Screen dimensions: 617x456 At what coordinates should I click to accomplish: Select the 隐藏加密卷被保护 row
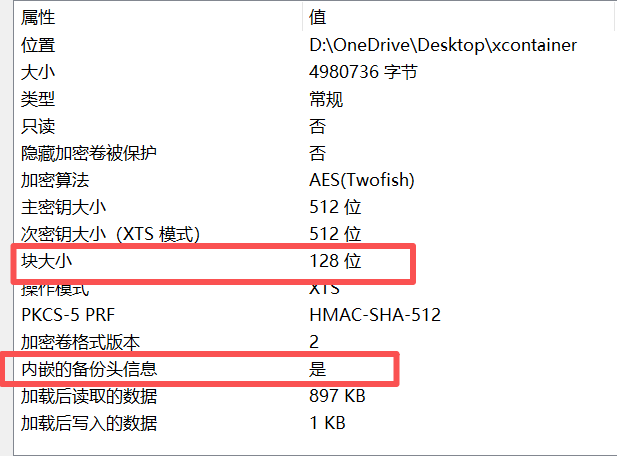89,153
